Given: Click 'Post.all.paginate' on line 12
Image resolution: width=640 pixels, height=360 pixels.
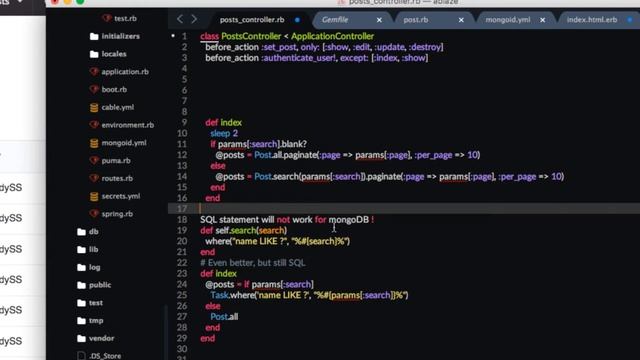Looking at the screenshot, I should coord(286,155).
